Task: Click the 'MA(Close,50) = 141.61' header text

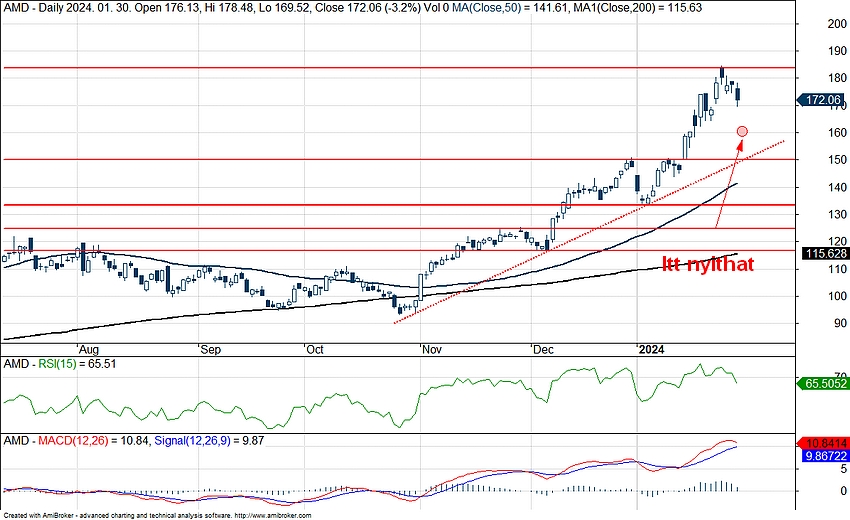Action: coord(510,8)
